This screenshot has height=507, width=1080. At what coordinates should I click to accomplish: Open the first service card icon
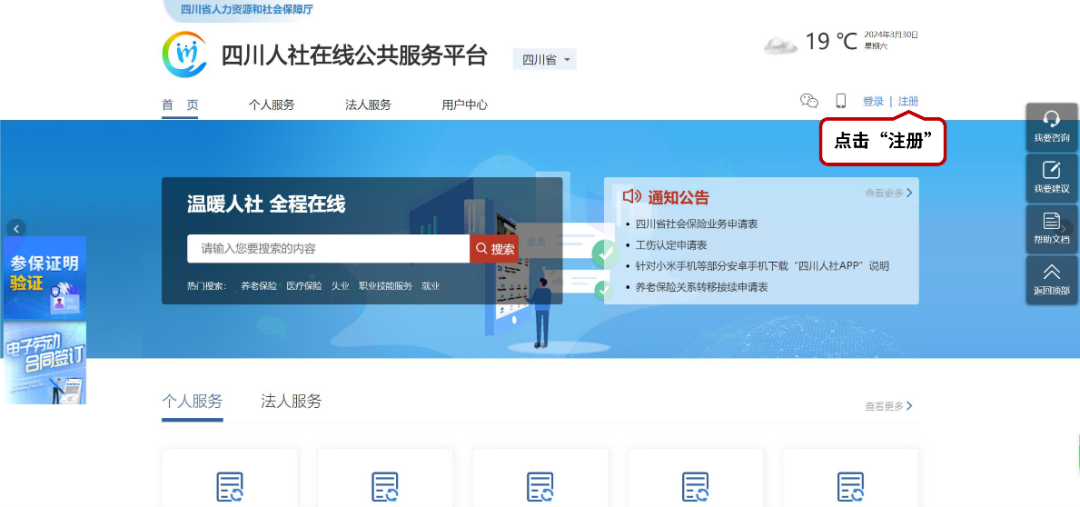[x=230, y=486]
